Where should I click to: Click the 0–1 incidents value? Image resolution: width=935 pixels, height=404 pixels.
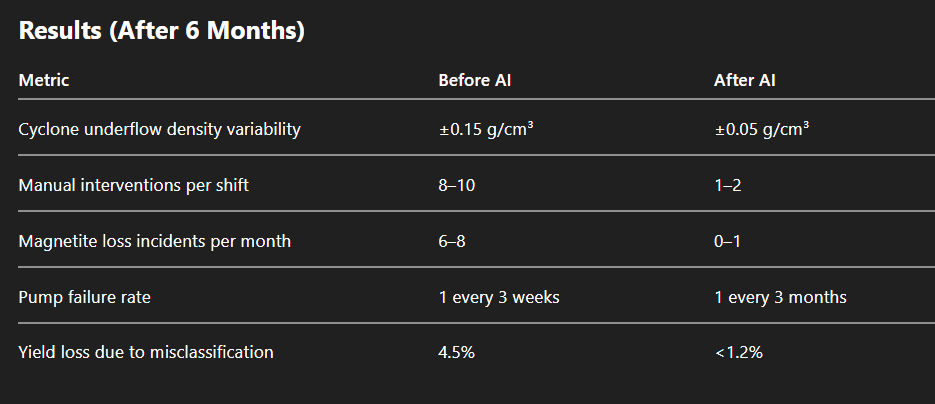[x=727, y=241]
